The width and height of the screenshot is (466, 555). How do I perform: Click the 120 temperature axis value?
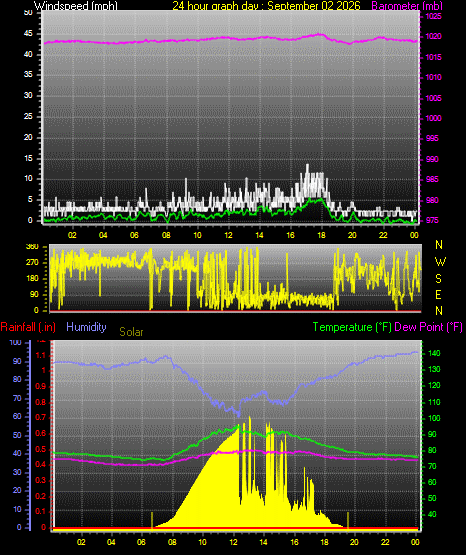click(x=434, y=385)
